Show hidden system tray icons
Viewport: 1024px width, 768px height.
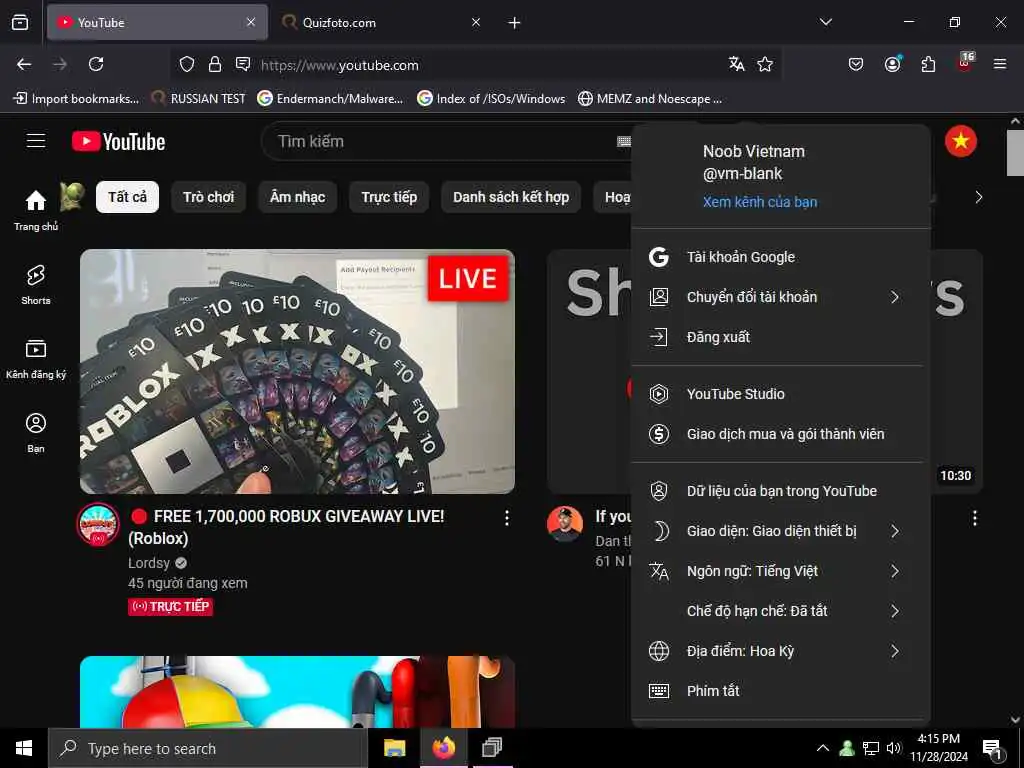(823, 748)
